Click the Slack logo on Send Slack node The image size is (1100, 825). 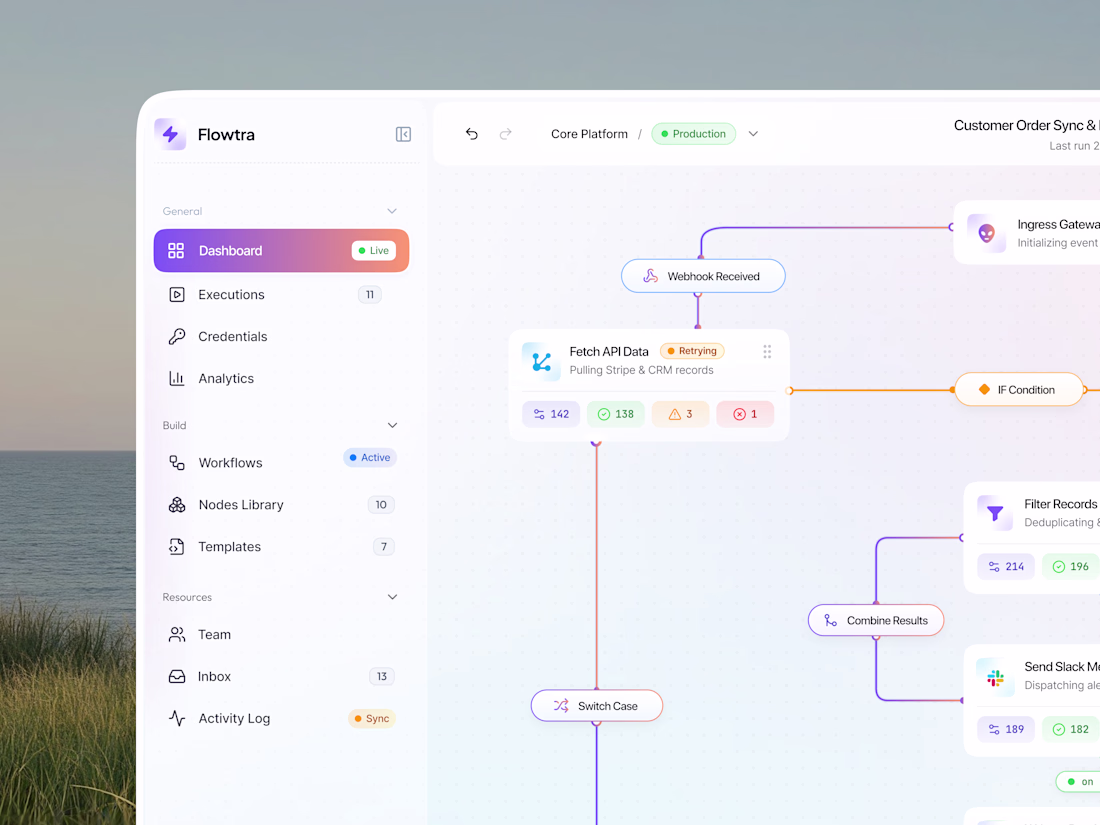[x=995, y=677]
